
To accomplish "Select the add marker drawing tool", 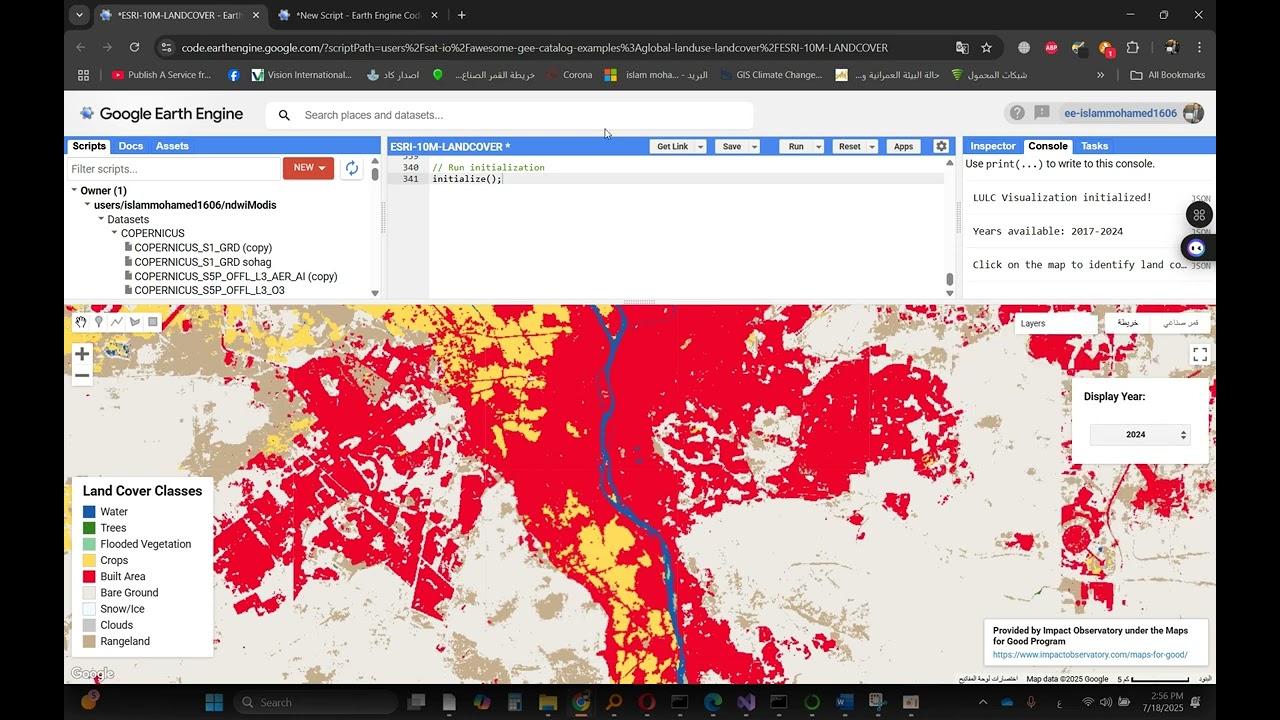I will 99,322.
